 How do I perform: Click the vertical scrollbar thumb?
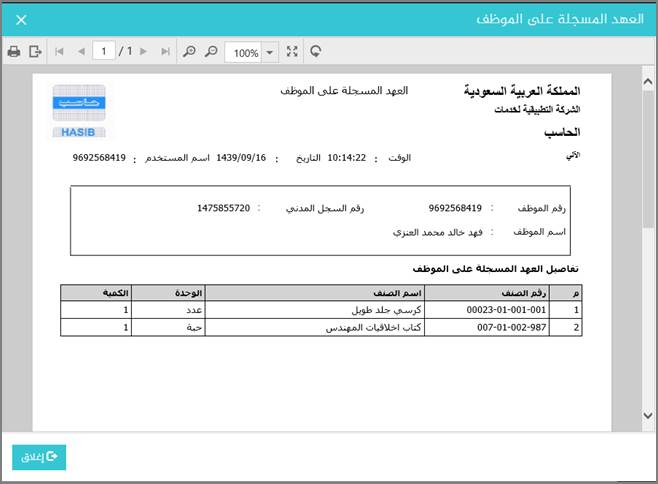coord(648,159)
